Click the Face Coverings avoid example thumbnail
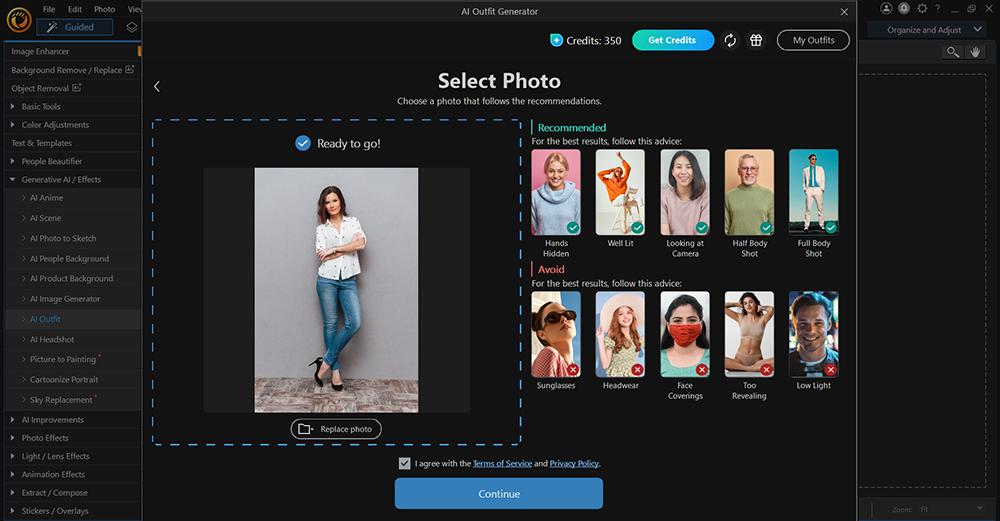 685,334
